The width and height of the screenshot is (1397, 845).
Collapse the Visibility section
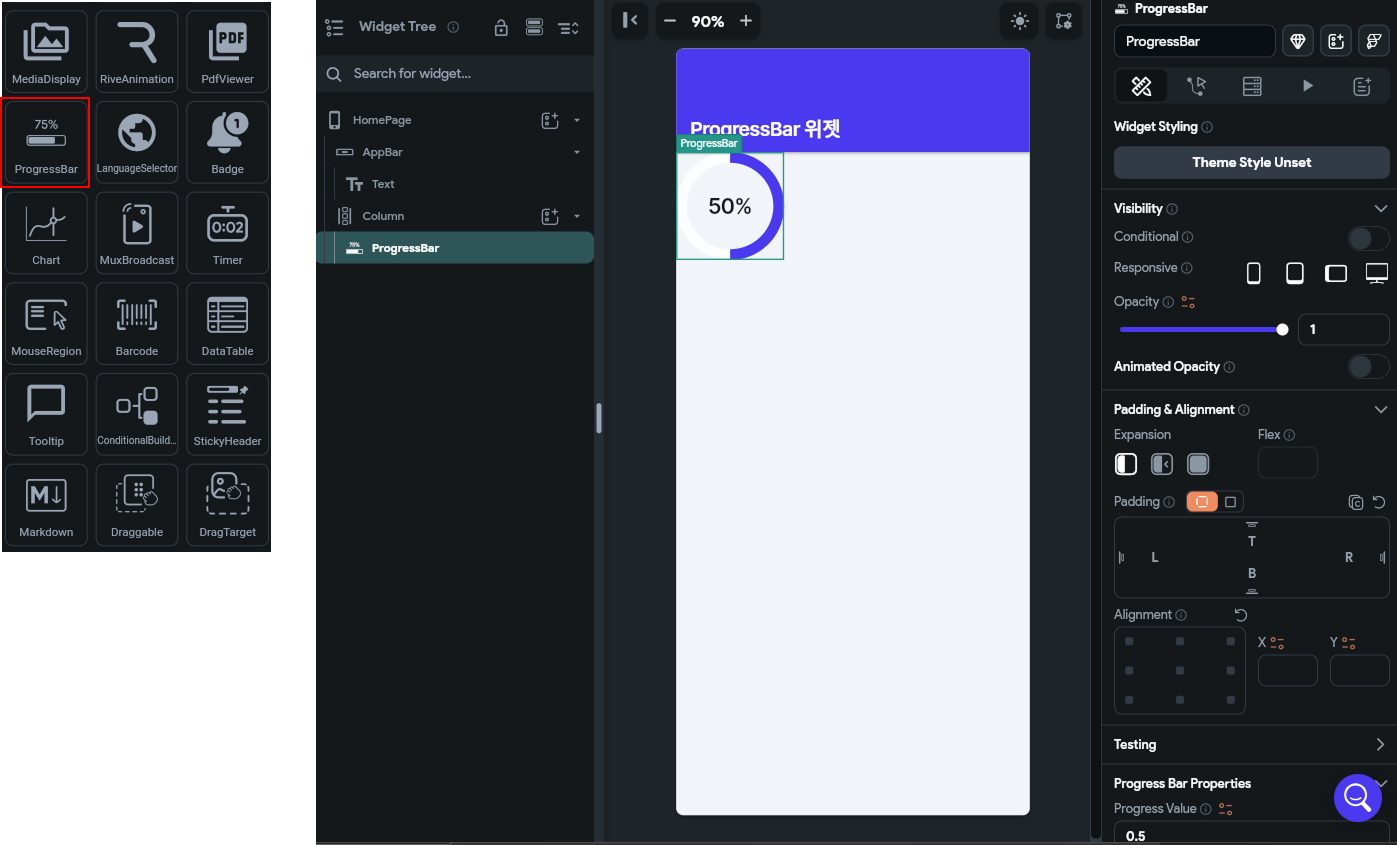click(x=1381, y=209)
